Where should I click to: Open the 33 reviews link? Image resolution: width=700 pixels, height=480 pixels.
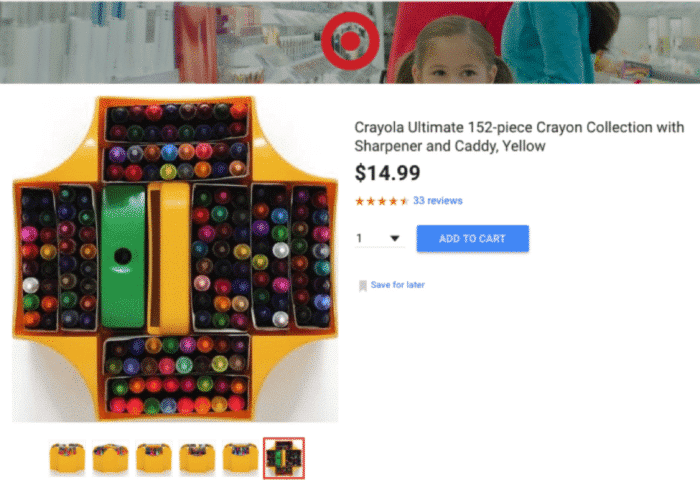click(438, 200)
